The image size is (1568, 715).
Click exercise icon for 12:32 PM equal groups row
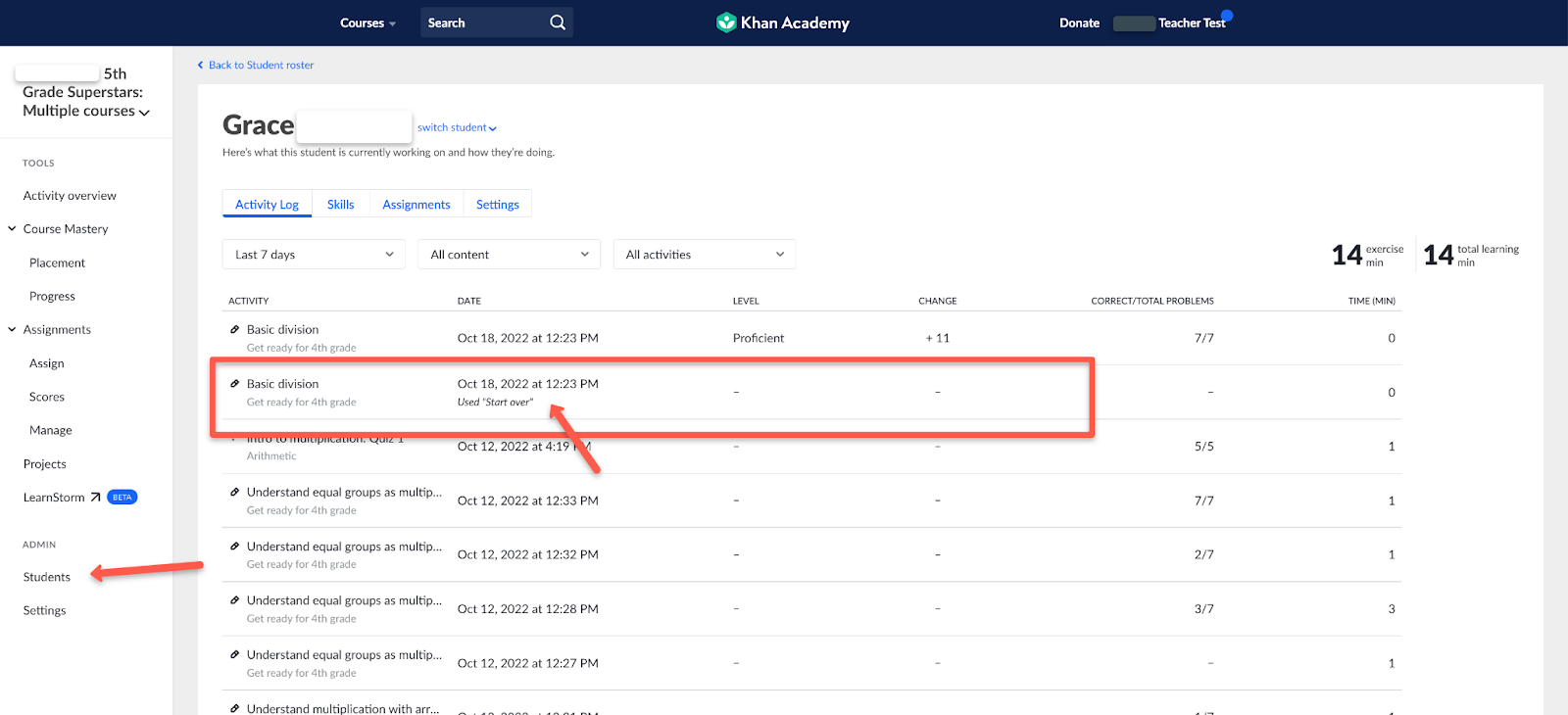coord(234,547)
